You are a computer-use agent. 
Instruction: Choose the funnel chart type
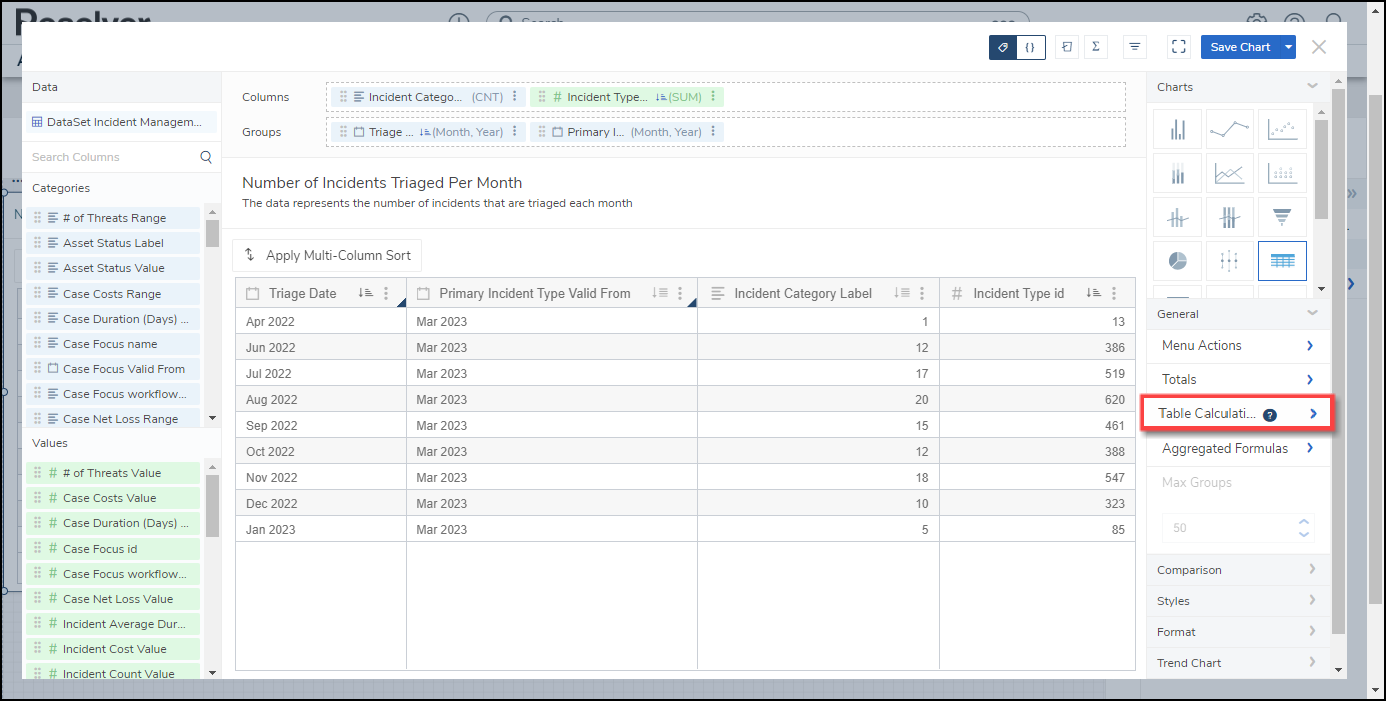1282,217
